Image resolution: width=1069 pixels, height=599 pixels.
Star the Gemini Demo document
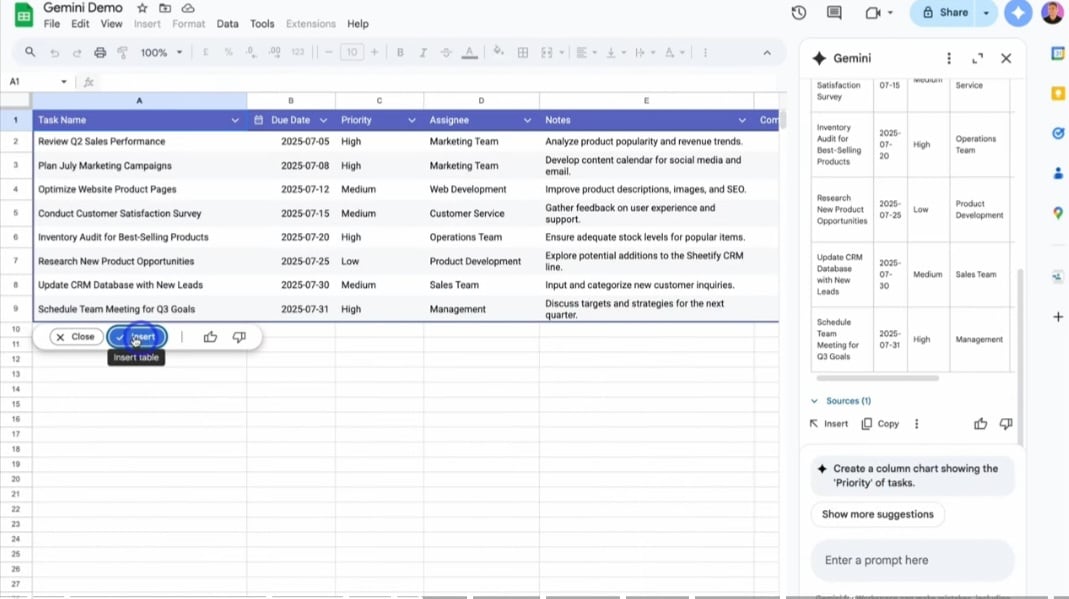point(142,8)
